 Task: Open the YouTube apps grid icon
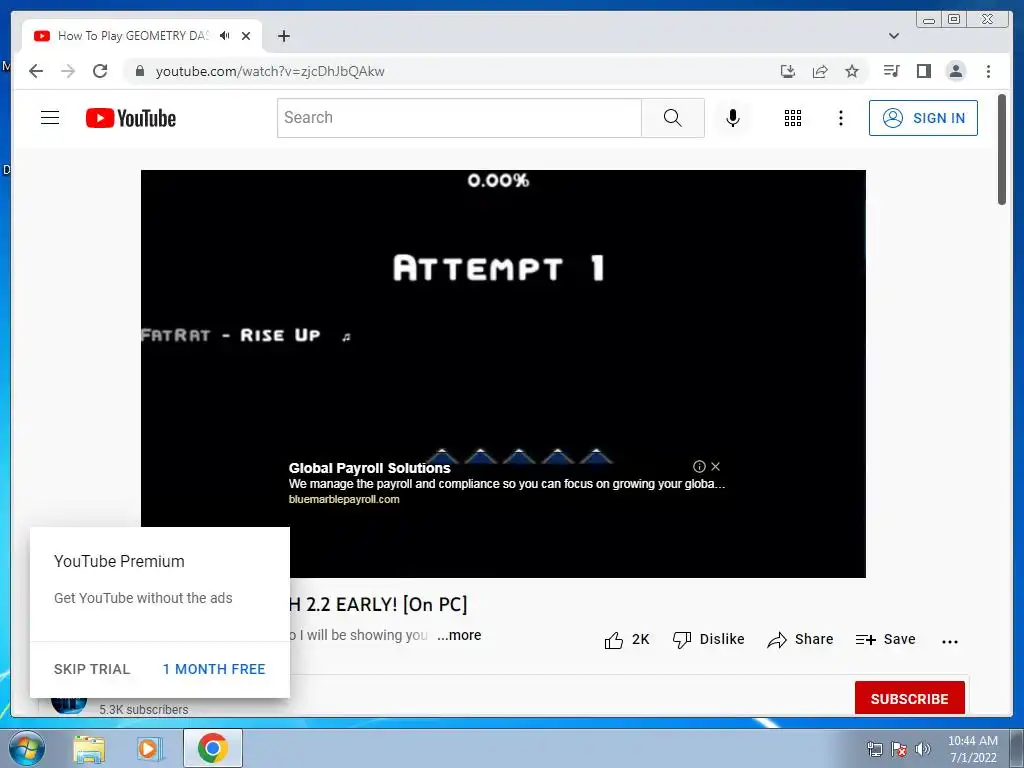pyautogui.click(x=793, y=118)
